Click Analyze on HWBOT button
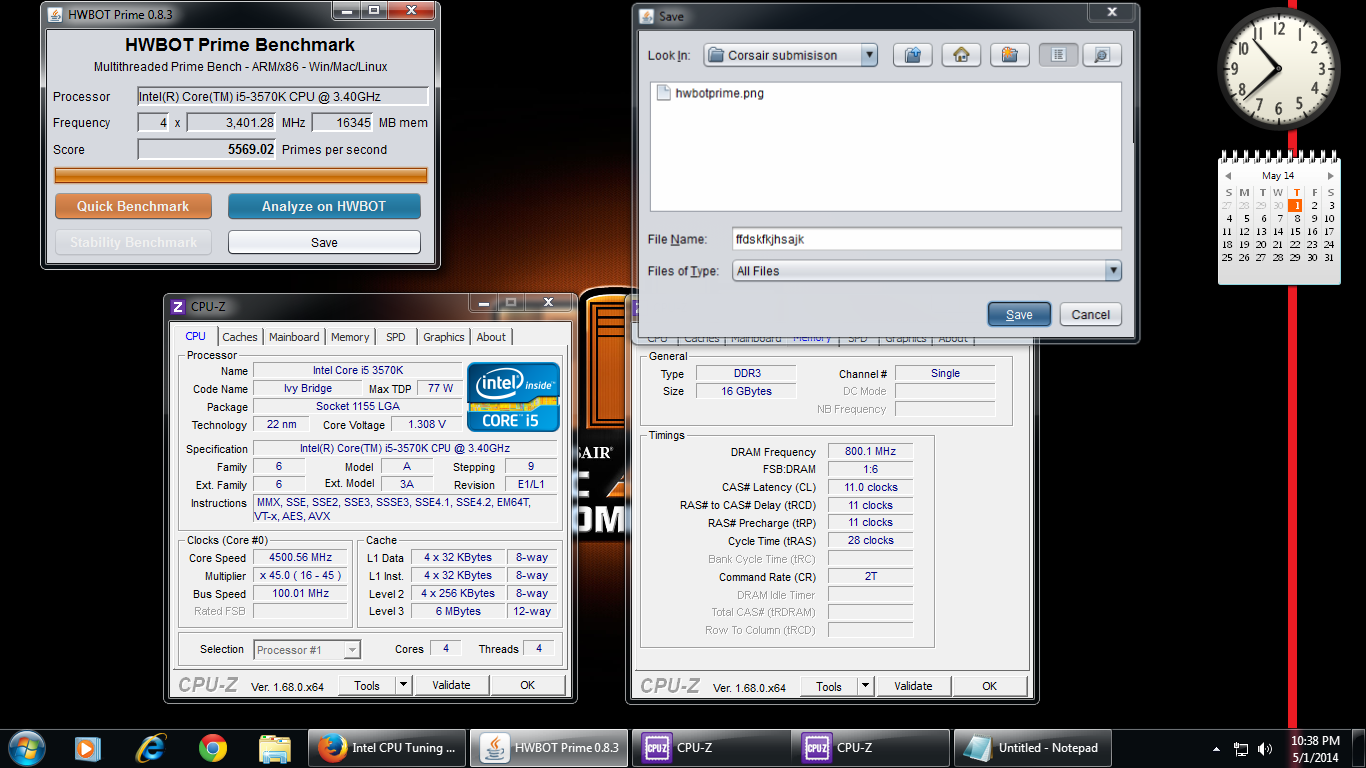The image size is (1366, 768). pyautogui.click(x=324, y=206)
